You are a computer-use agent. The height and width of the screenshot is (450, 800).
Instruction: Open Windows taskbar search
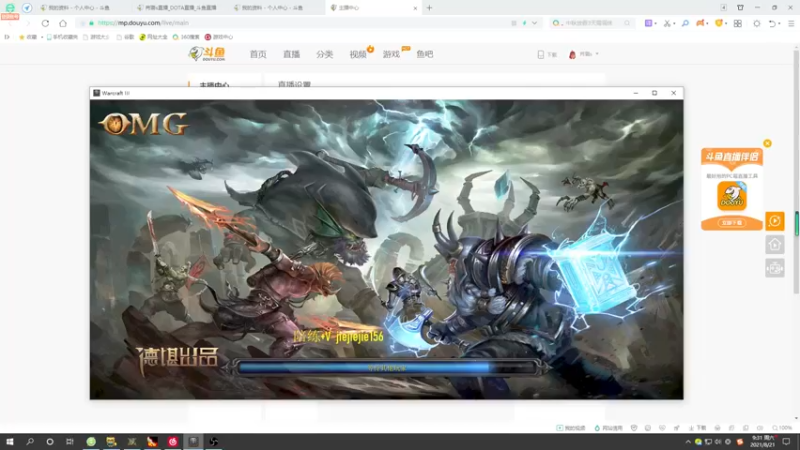(30, 442)
